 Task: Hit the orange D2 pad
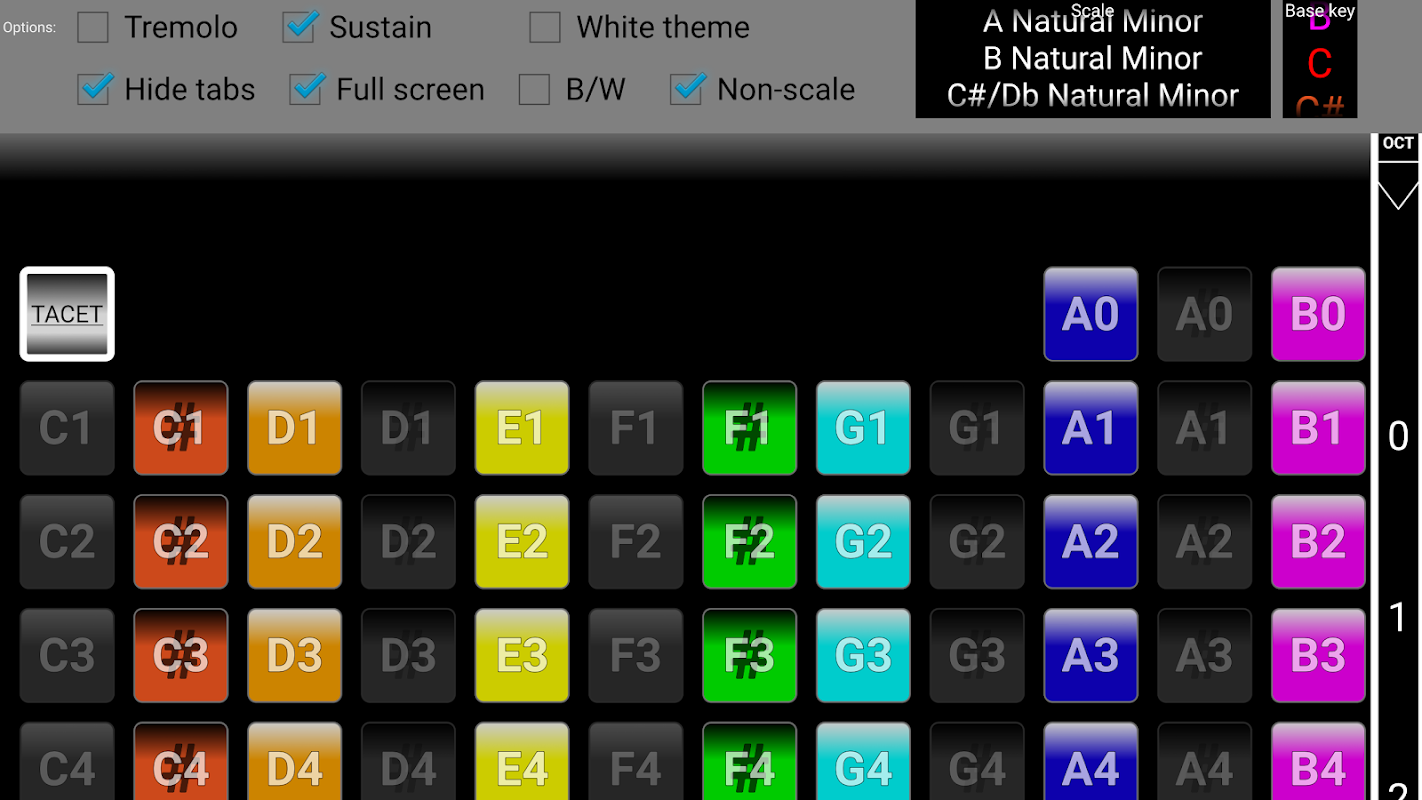point(295,542)
